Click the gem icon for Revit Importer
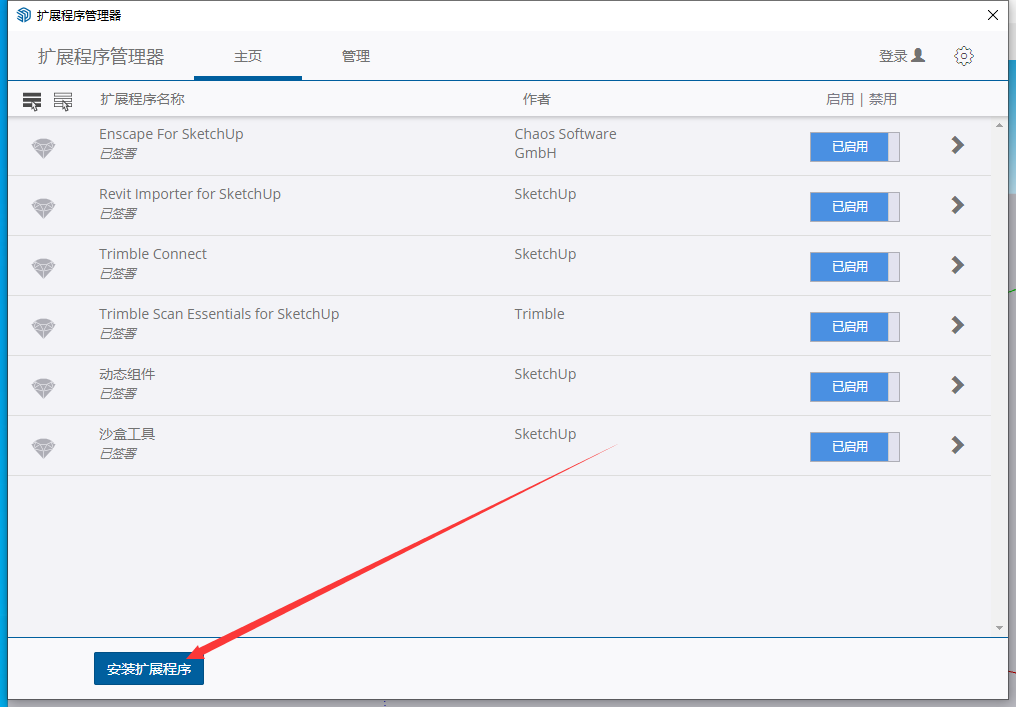The image size is (1016, 707). [43, 207]
